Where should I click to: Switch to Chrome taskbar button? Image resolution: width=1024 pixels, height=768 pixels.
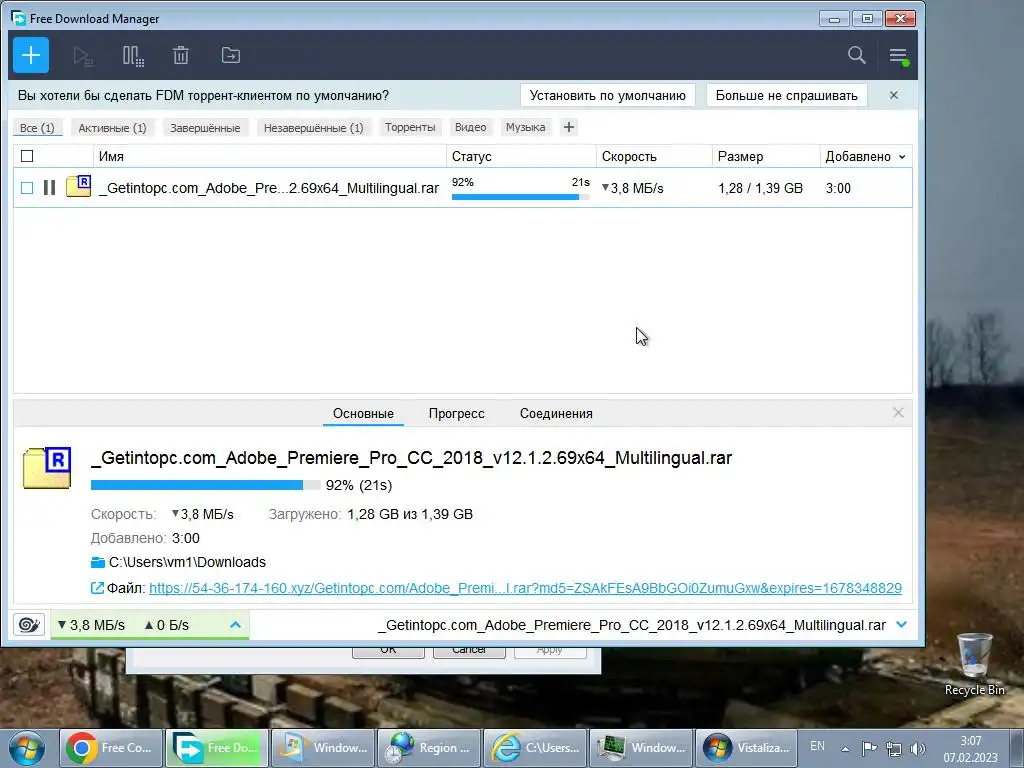point(111,748)
